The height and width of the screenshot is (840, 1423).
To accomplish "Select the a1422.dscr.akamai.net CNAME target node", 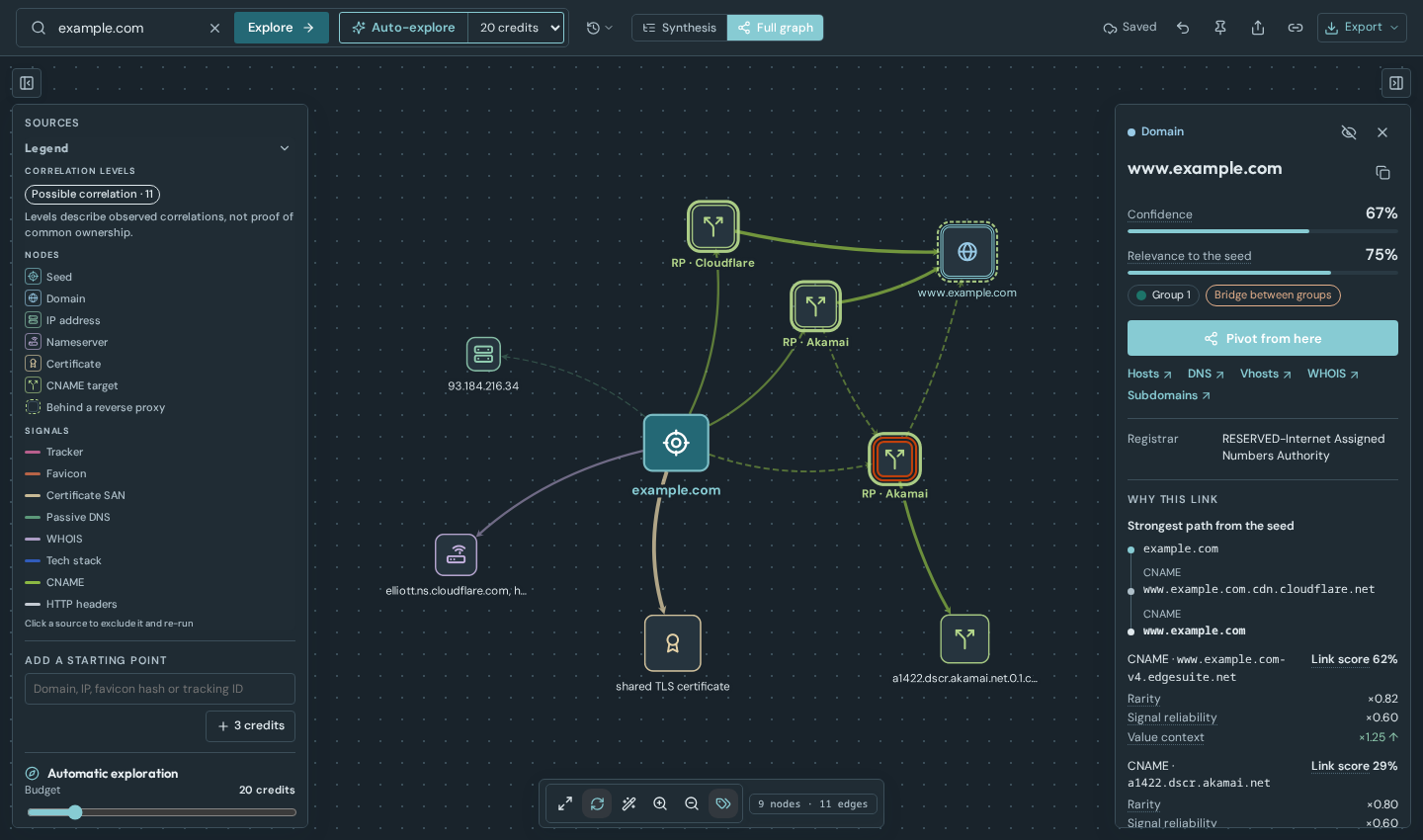I will pos(964,639).
